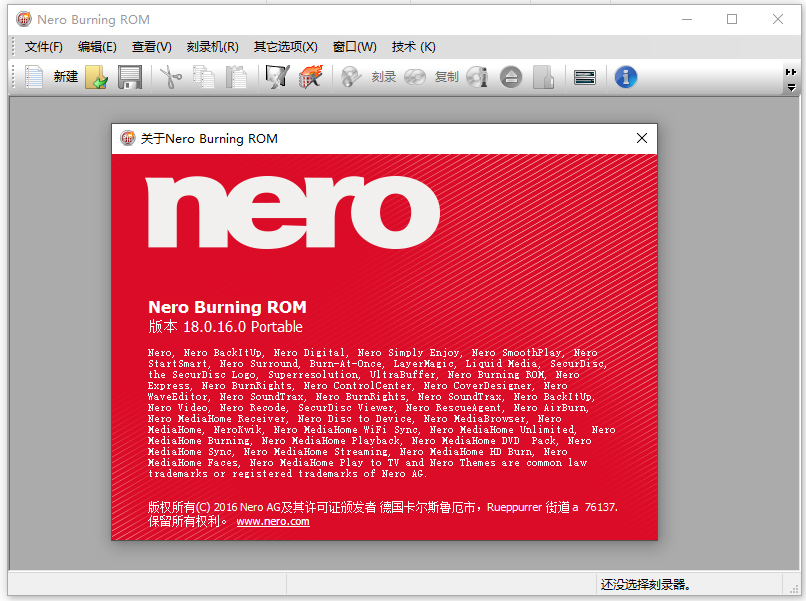Click the Cut scissors icon

pyautogui.click(x=171, y=77)
